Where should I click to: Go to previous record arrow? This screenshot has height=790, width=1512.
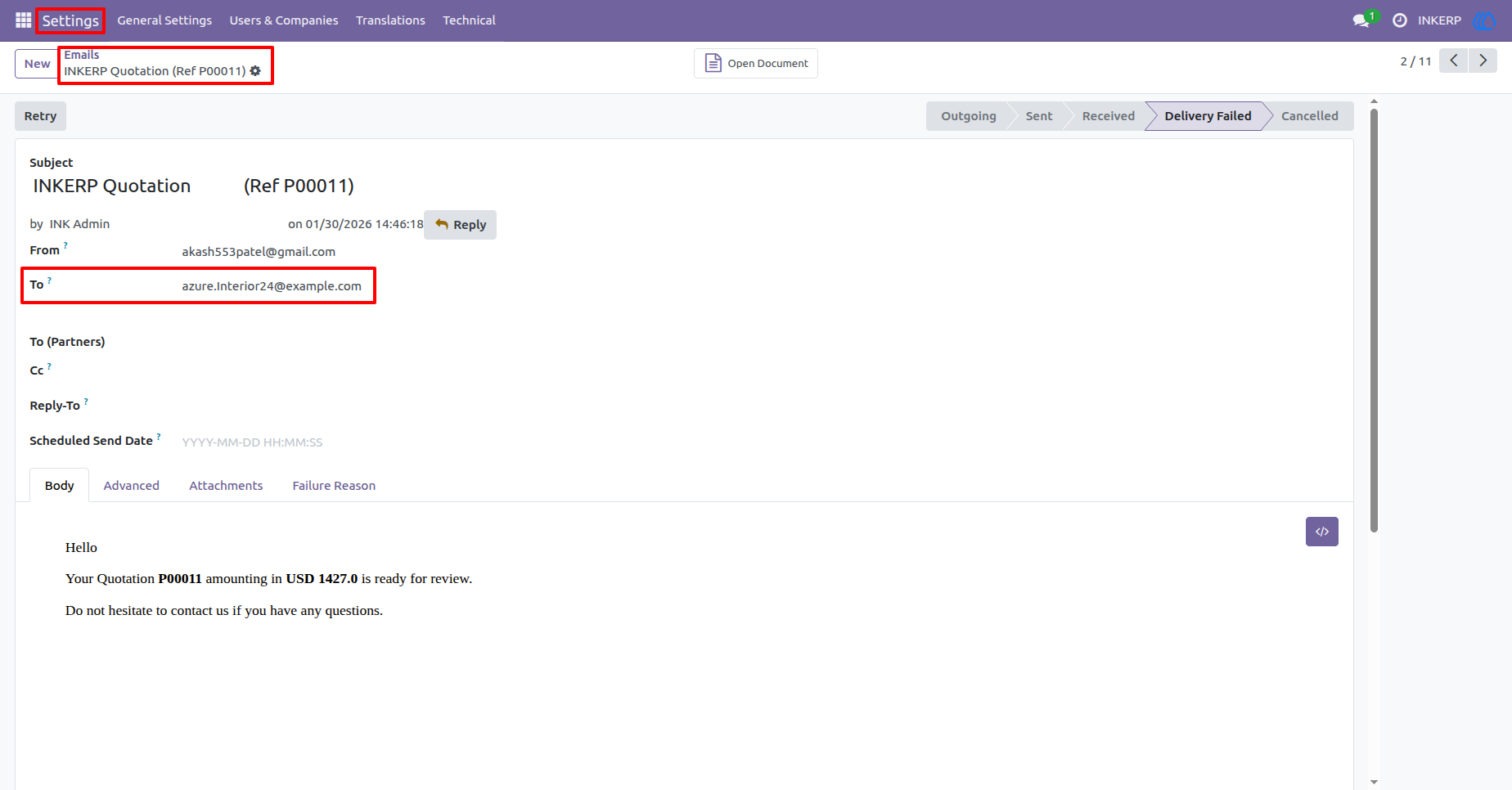(1454, 61)
